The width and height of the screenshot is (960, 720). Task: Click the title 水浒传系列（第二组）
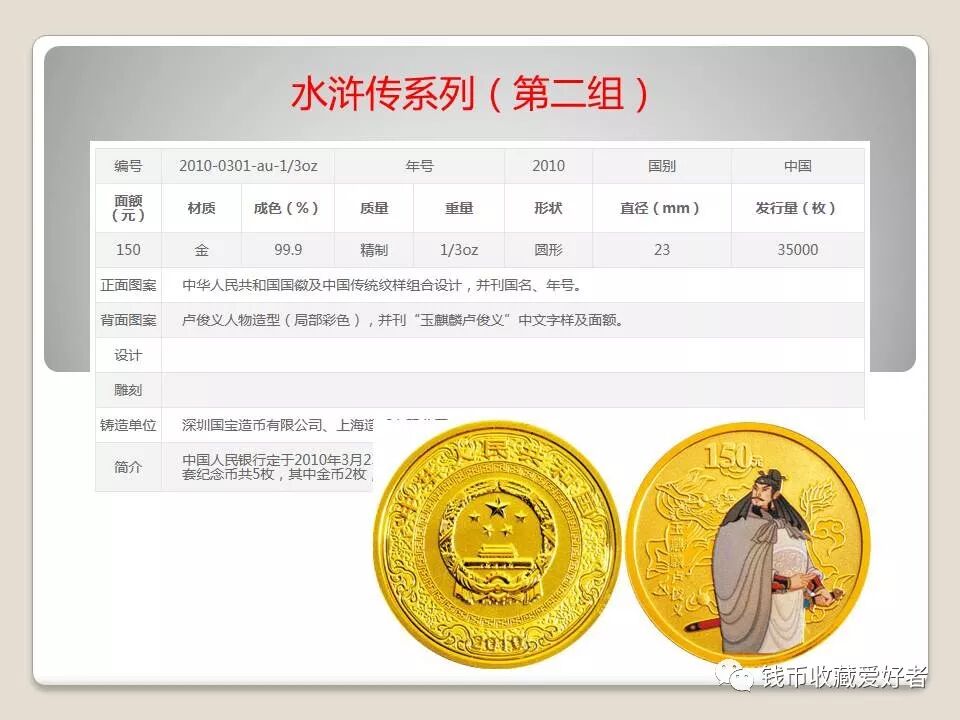(470, 94)
